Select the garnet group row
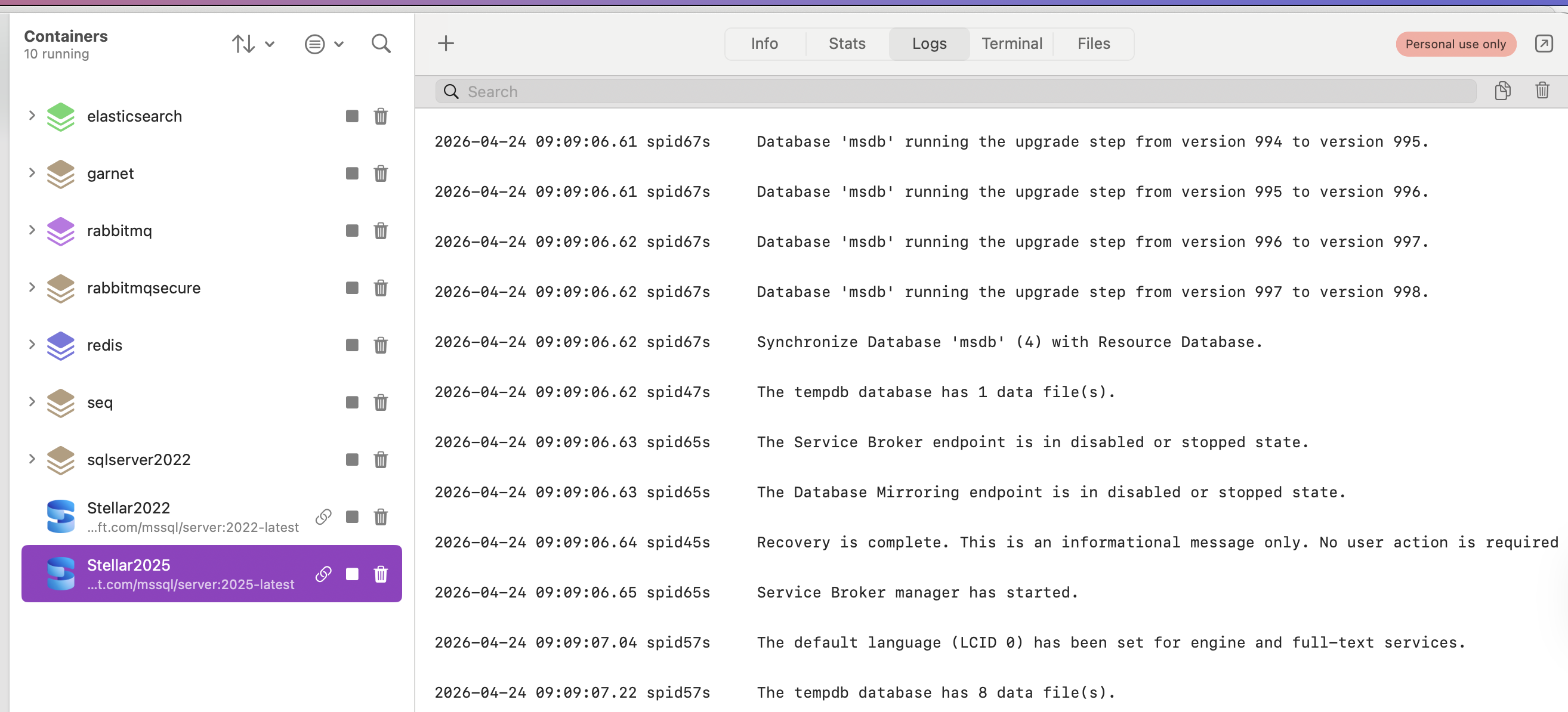Viewport: 1568px width, 712px height. coord(211,174)
